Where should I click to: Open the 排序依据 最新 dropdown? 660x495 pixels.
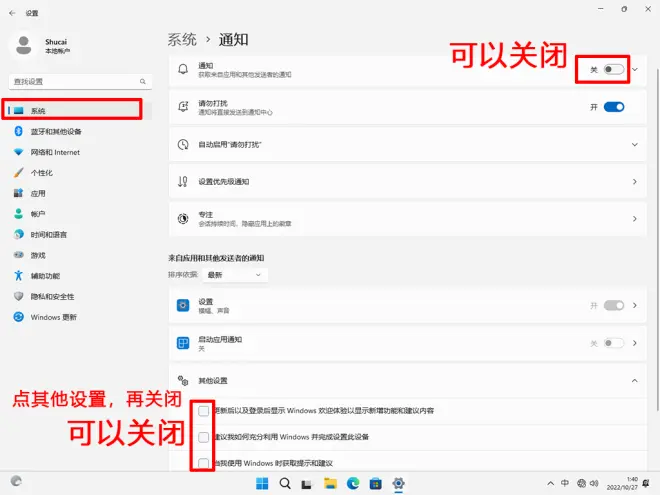(x=235, y=275)
